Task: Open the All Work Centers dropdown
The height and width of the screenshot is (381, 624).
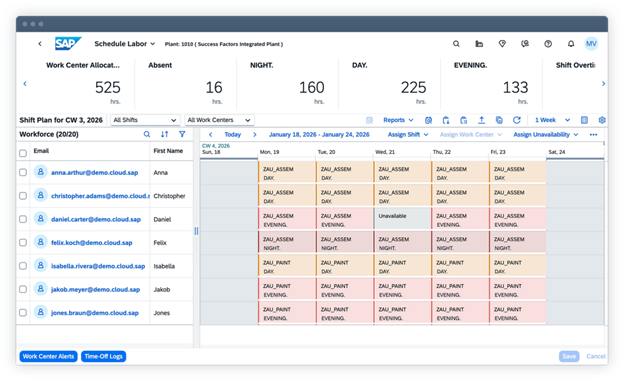Action: (219, 120)
